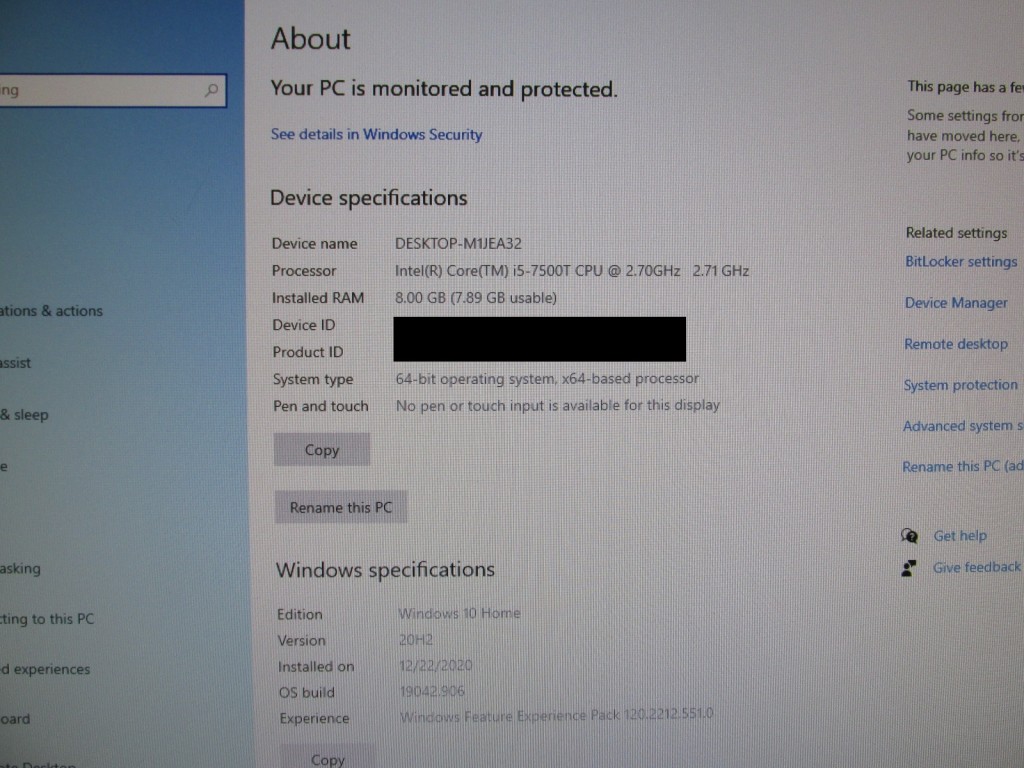1024x768 pixels.
Task: Open Advanced system settings link
Action: click(963, 426)
